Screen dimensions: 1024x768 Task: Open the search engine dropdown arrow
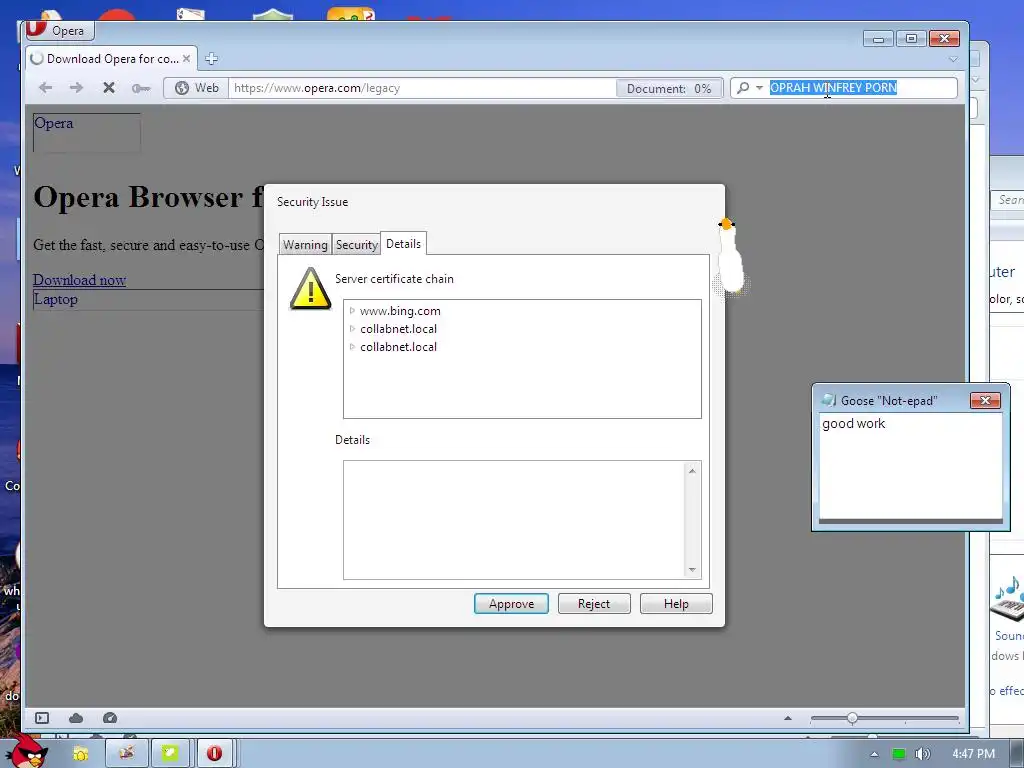click(759, 88)
